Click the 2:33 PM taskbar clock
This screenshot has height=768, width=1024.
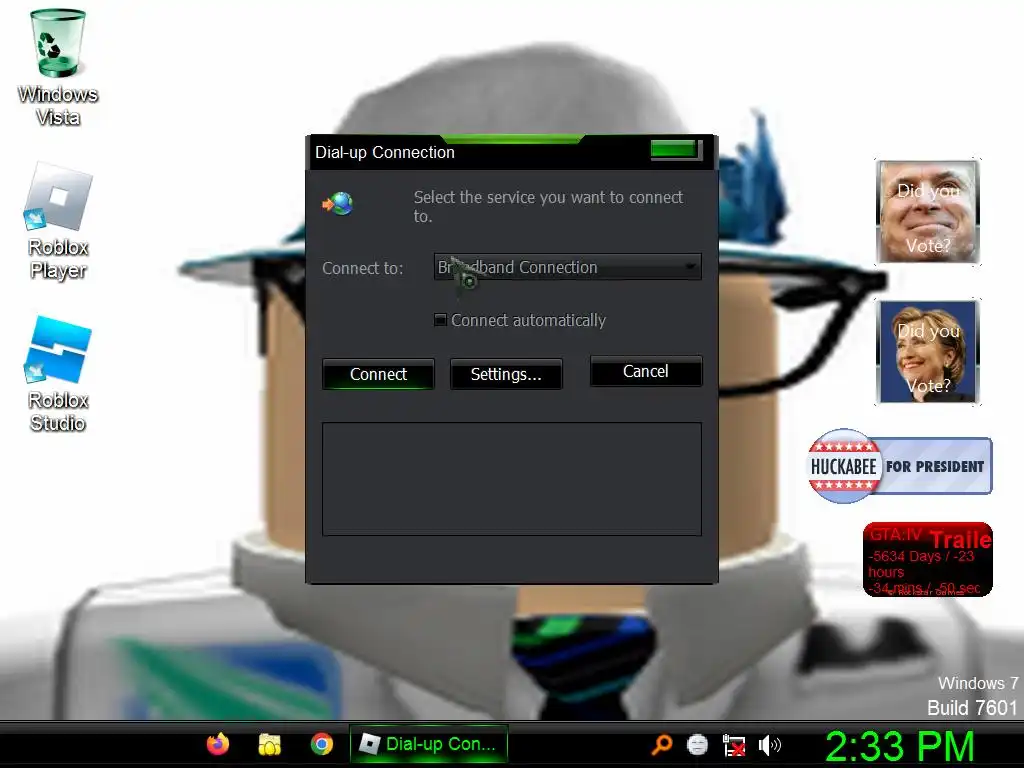[900, 746]
